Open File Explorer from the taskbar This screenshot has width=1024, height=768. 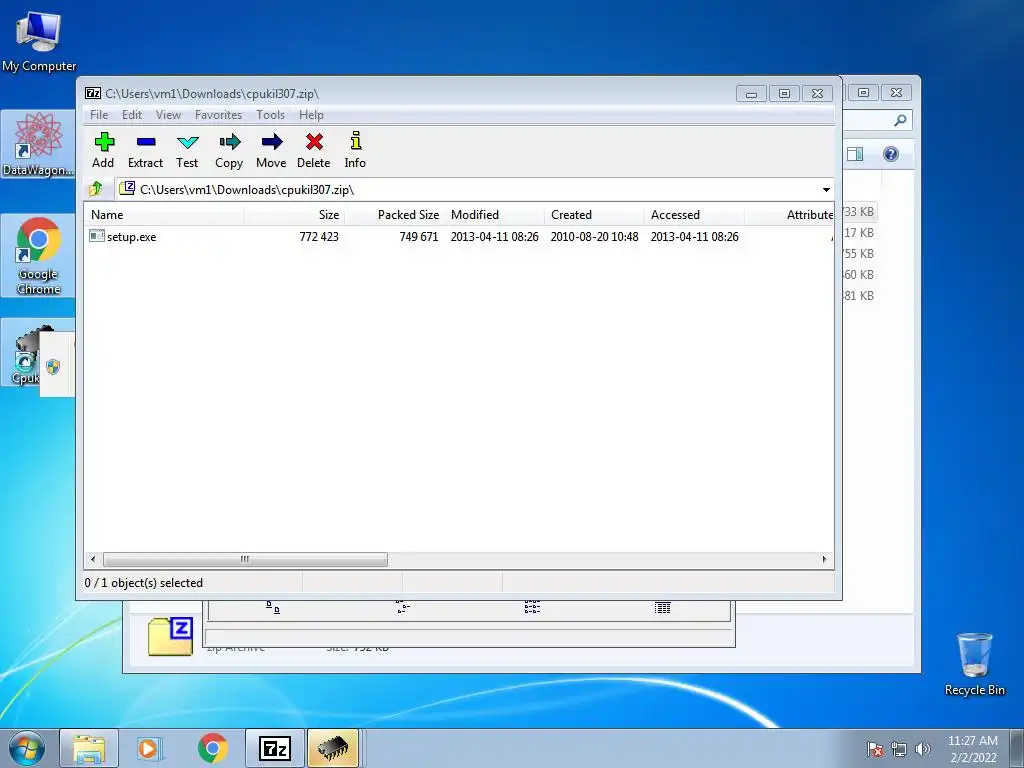click(89, 748)
